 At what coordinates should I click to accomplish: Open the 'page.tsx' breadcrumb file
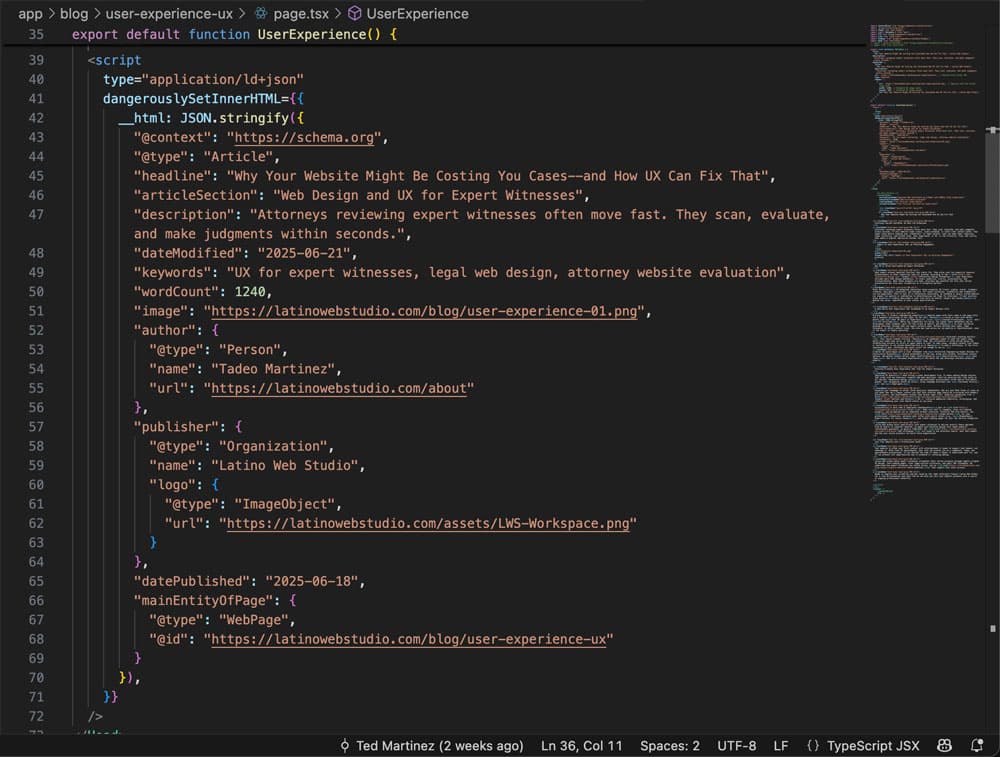click(301, 13)
